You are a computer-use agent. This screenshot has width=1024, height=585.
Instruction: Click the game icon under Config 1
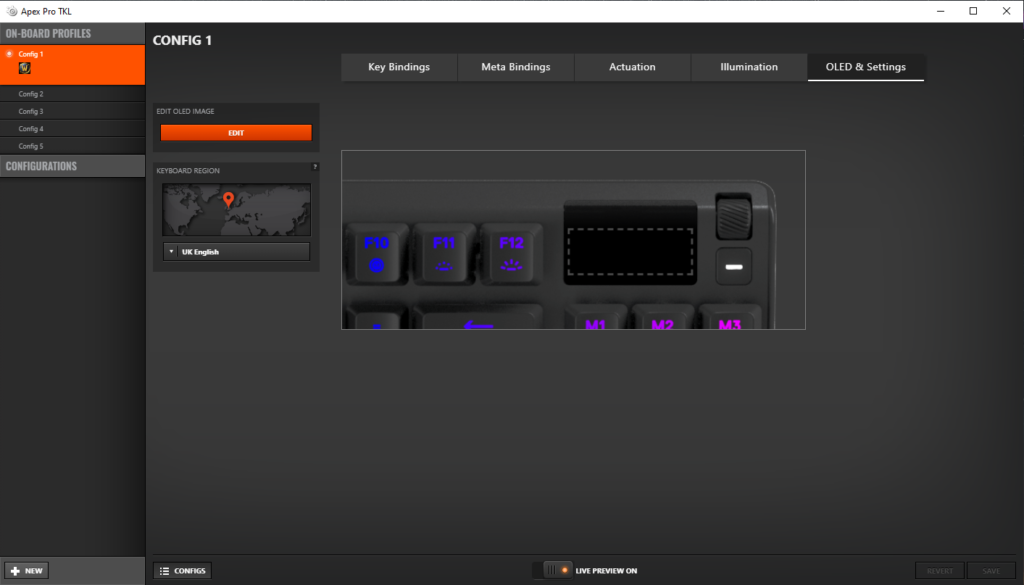click(25, 68)
